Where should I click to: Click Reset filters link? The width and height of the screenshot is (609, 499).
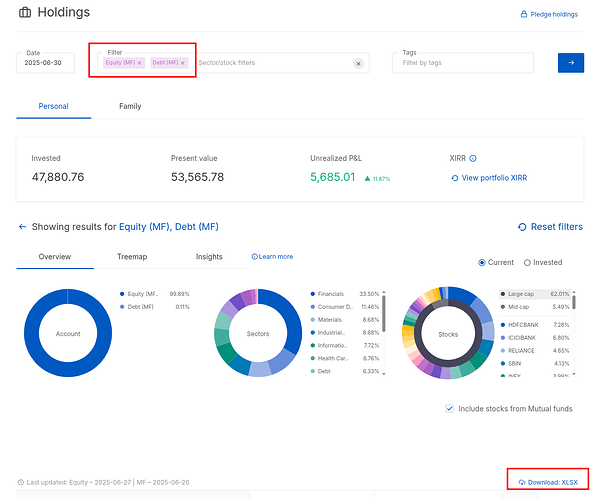pos(550,227)
